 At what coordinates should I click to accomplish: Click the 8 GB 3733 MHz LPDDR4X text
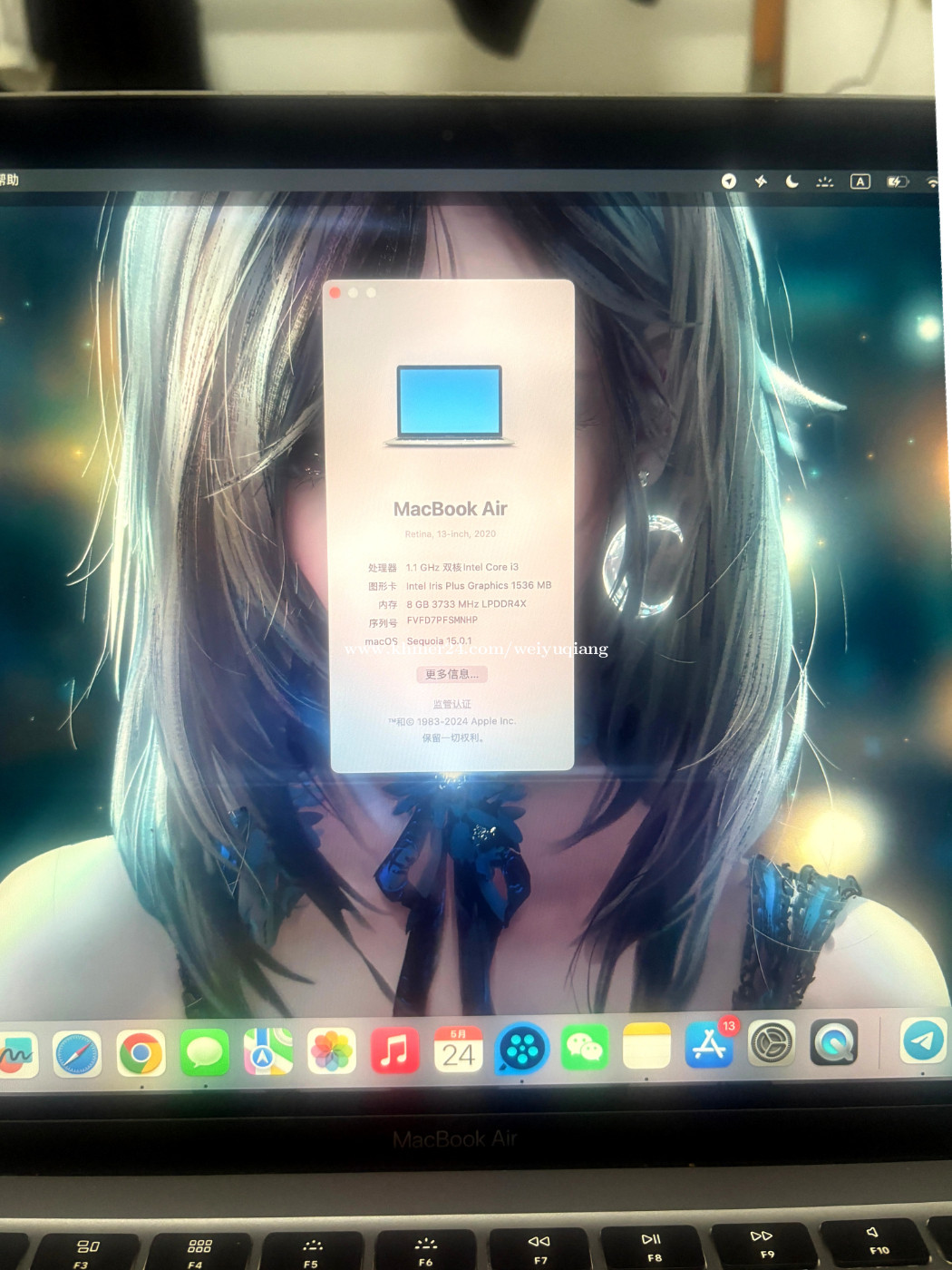pos(466,603)
